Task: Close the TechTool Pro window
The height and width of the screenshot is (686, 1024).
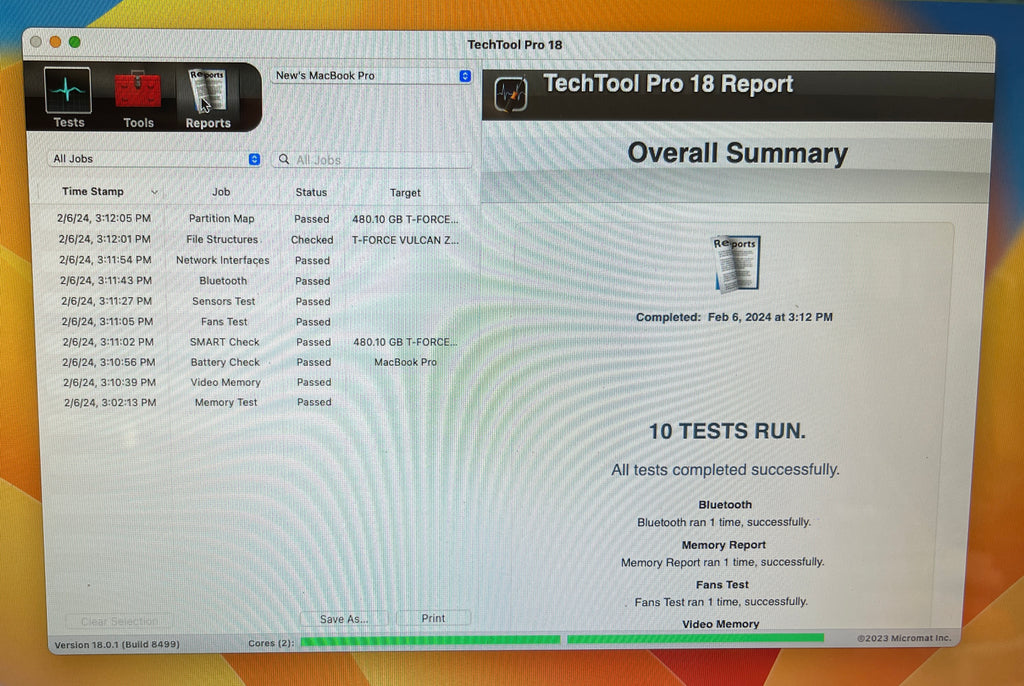Action: point(36,42)
